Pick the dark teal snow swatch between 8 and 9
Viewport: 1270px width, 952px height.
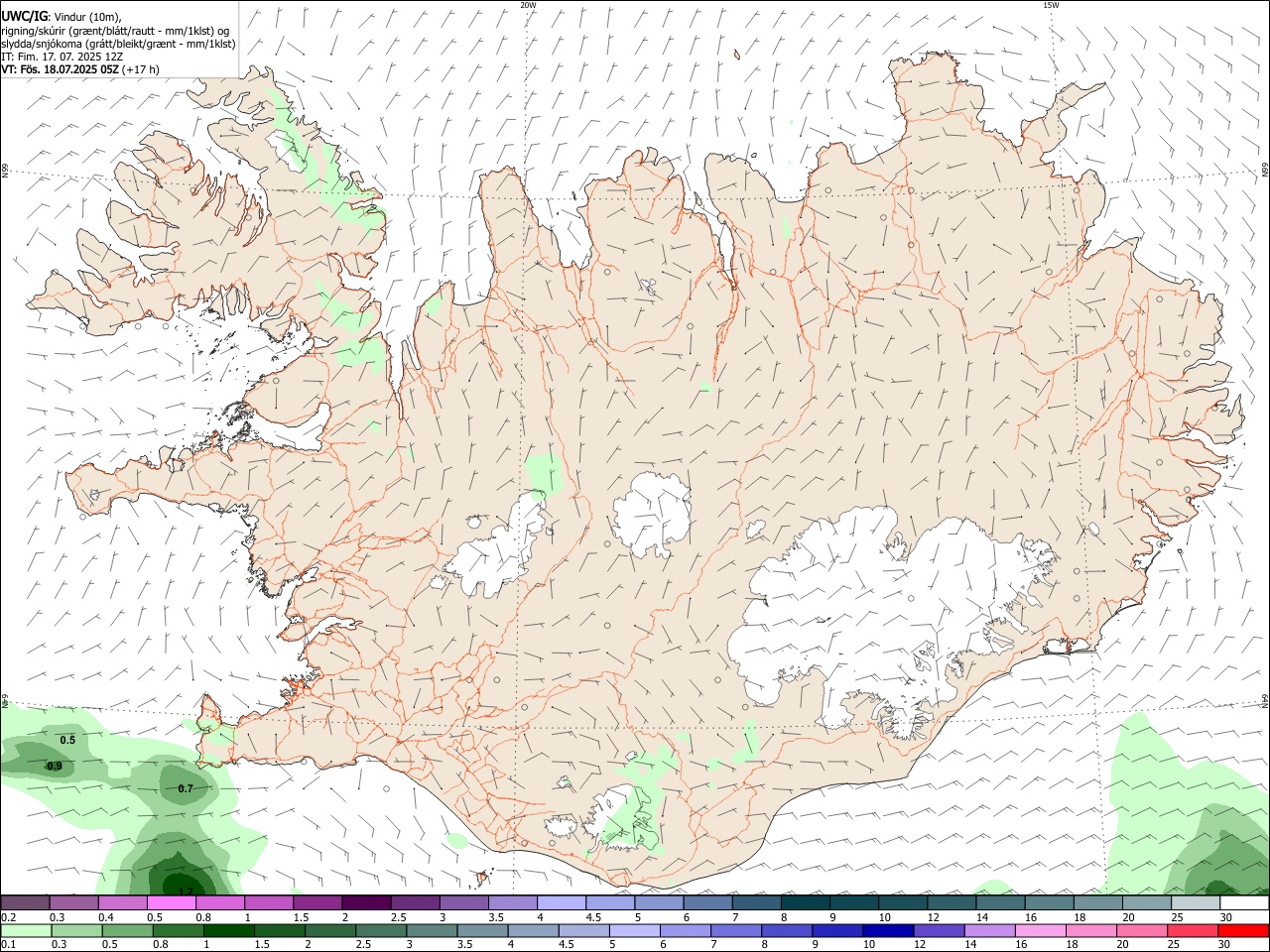[x=806, y=903]
